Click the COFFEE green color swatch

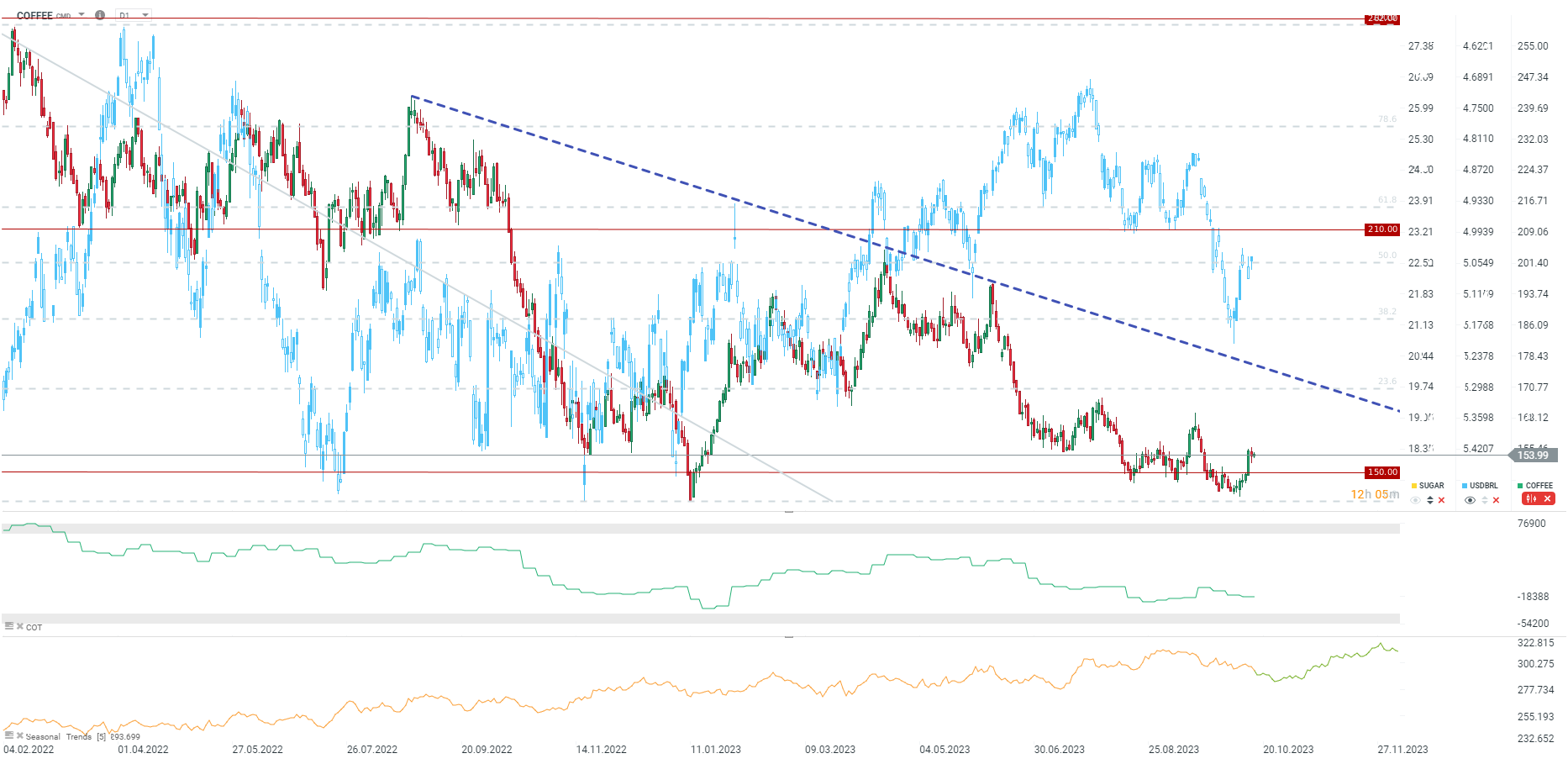[1520, 486]
